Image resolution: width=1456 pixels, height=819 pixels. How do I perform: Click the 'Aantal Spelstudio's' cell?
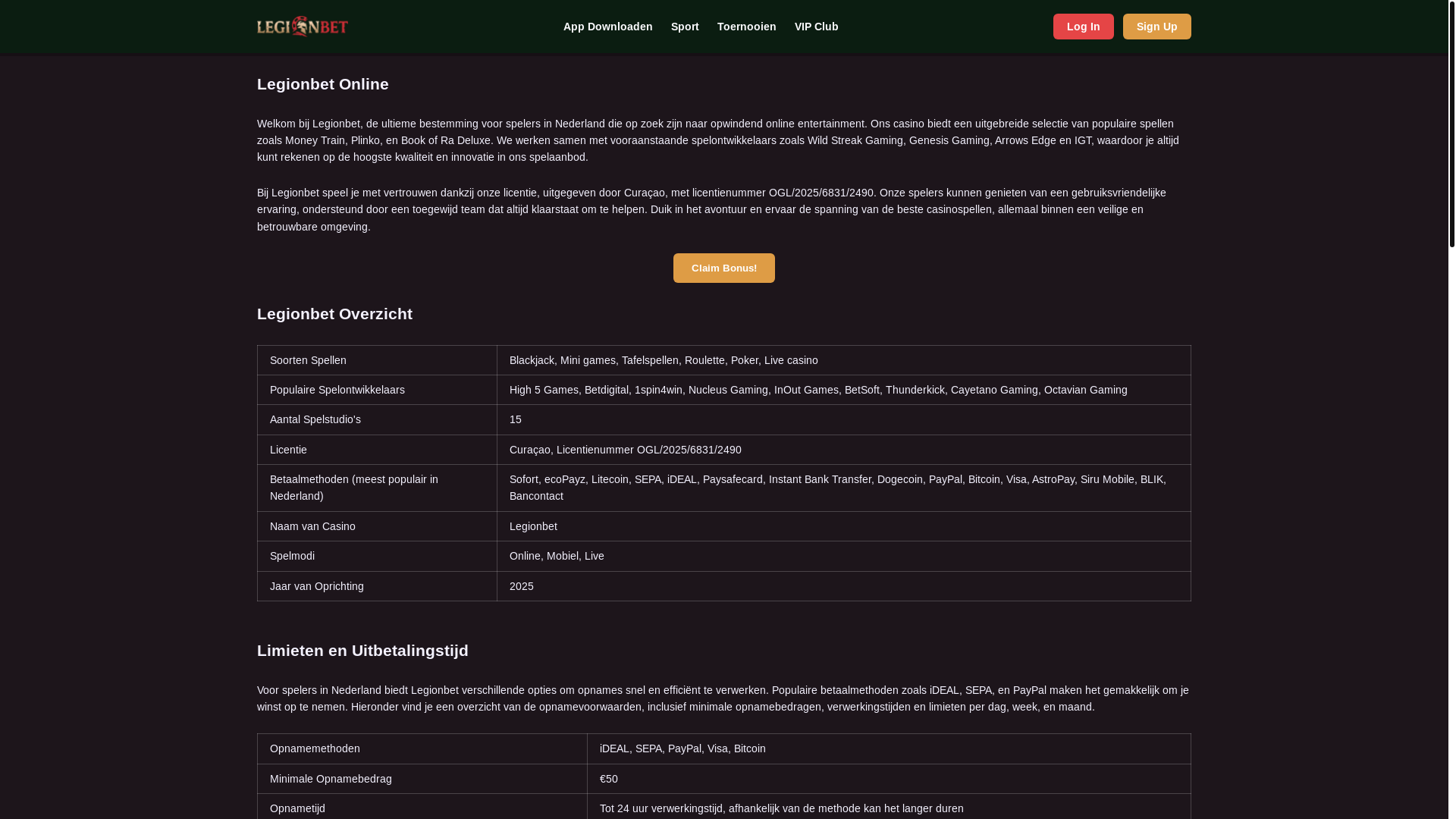point(377,419)
